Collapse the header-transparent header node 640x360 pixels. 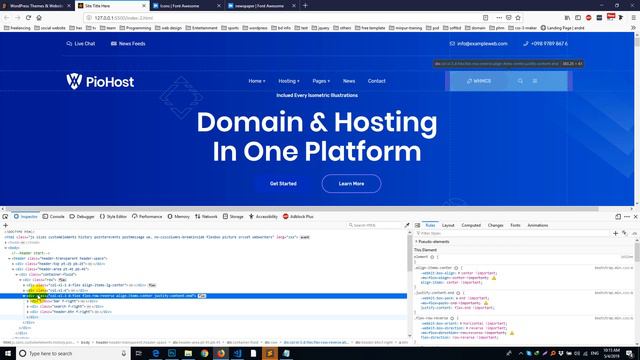click(9, 258)
